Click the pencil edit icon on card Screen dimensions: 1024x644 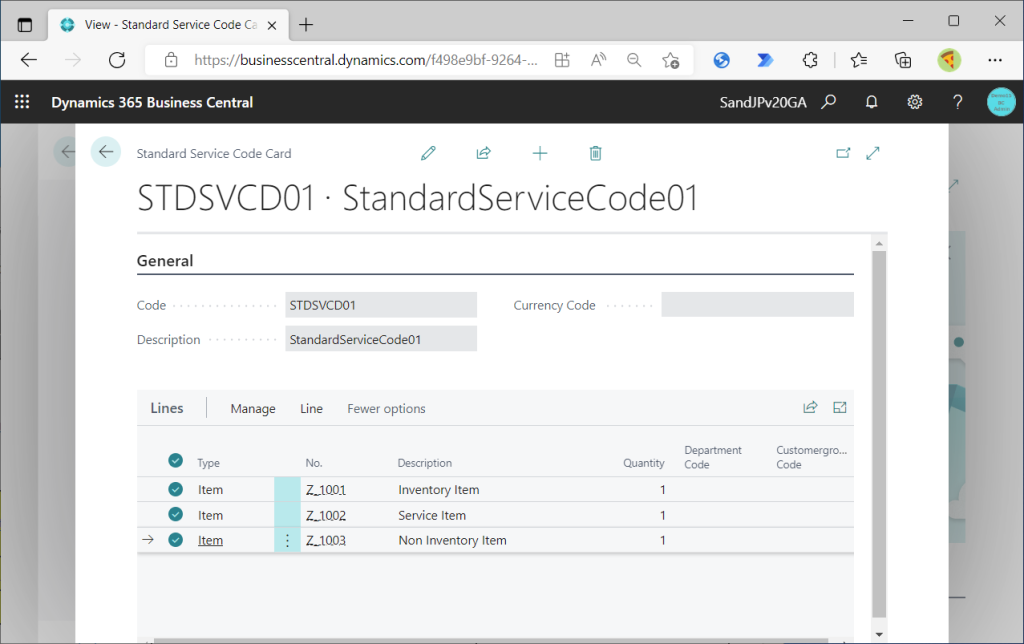click(428, 153)
